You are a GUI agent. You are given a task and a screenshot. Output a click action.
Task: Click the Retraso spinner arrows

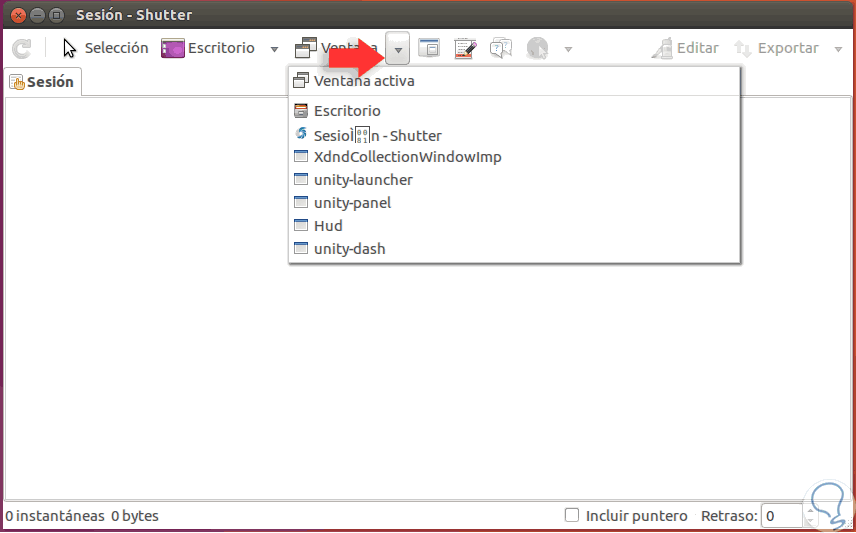(x=810, y=516)
